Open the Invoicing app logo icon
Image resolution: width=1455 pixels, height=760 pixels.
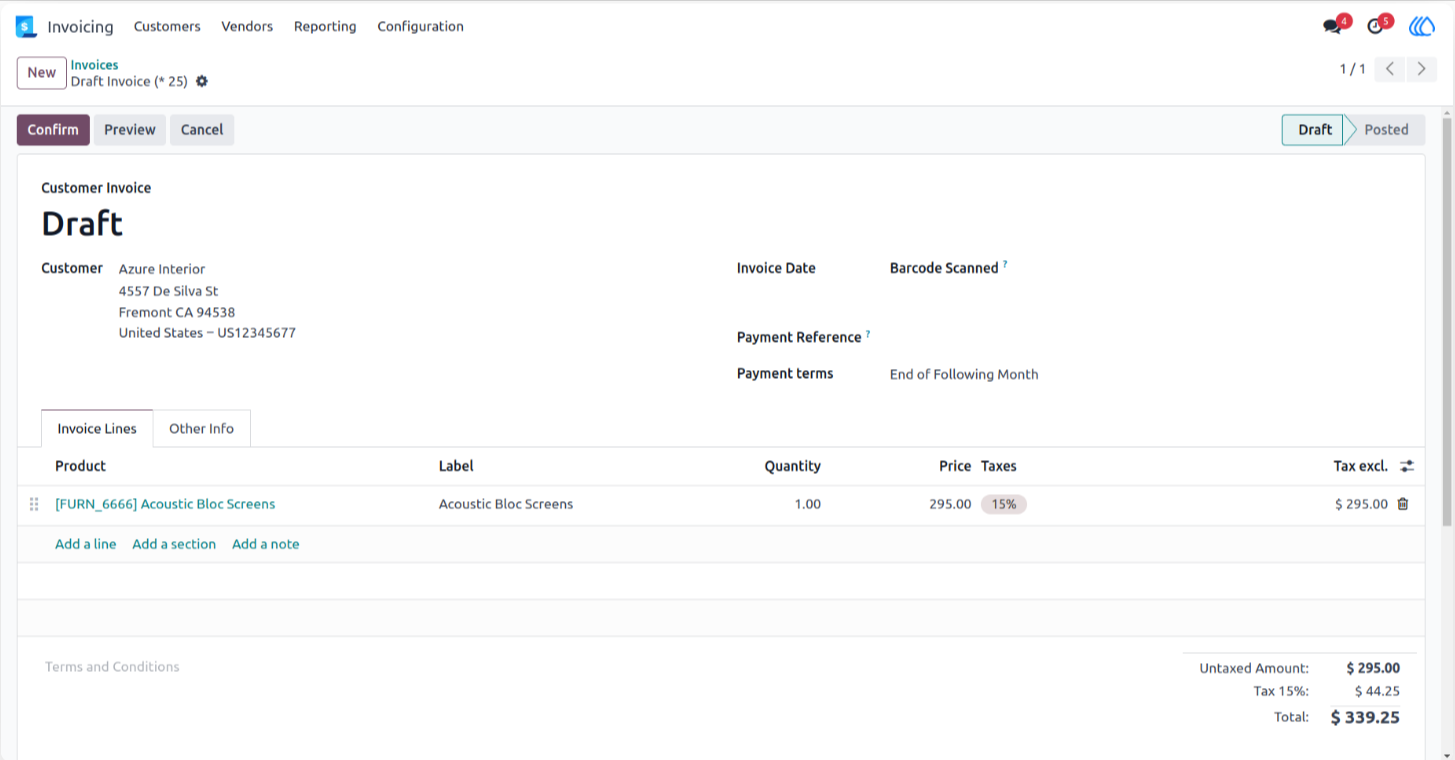pos(26,27)
